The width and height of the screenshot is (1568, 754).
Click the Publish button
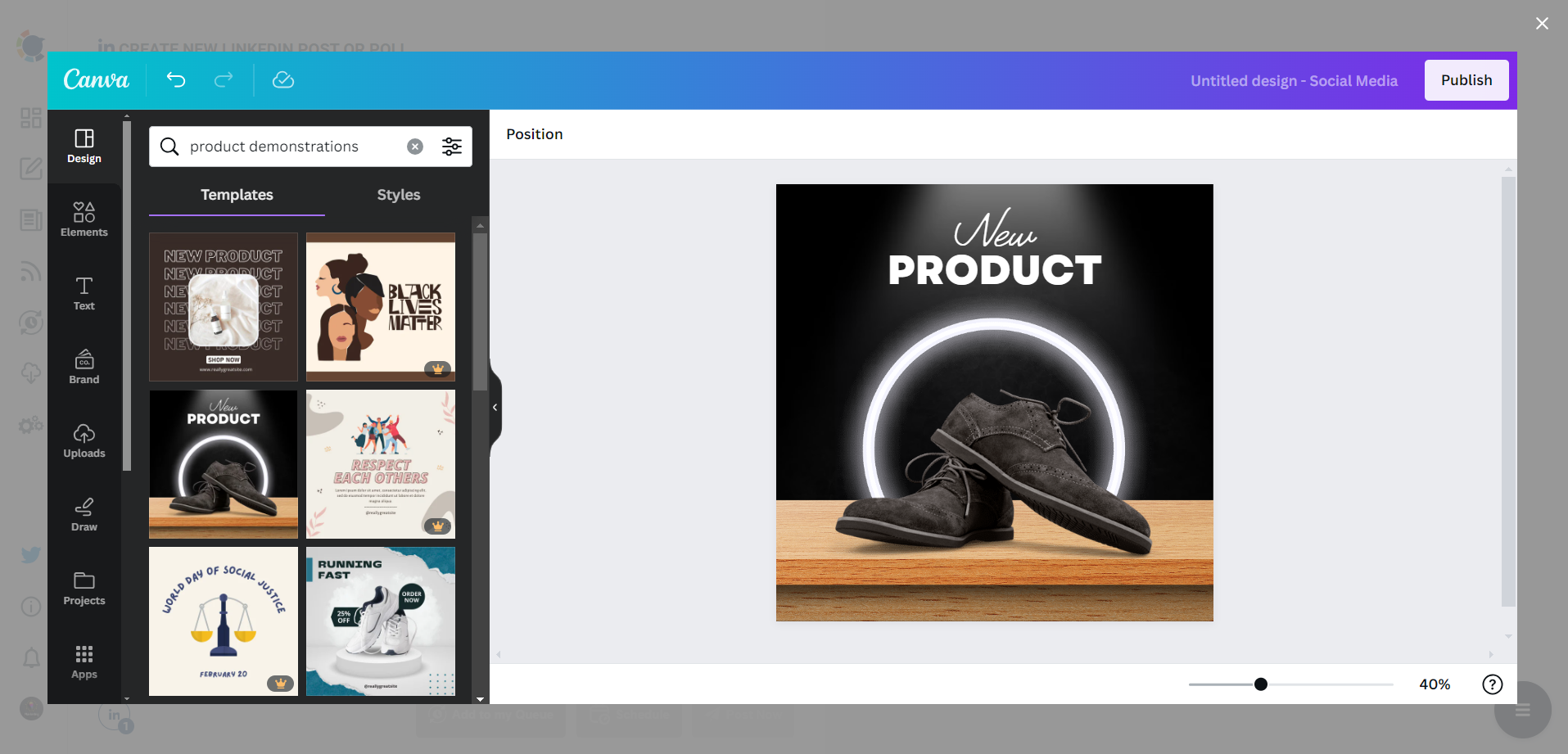[x=1466, y=79]
